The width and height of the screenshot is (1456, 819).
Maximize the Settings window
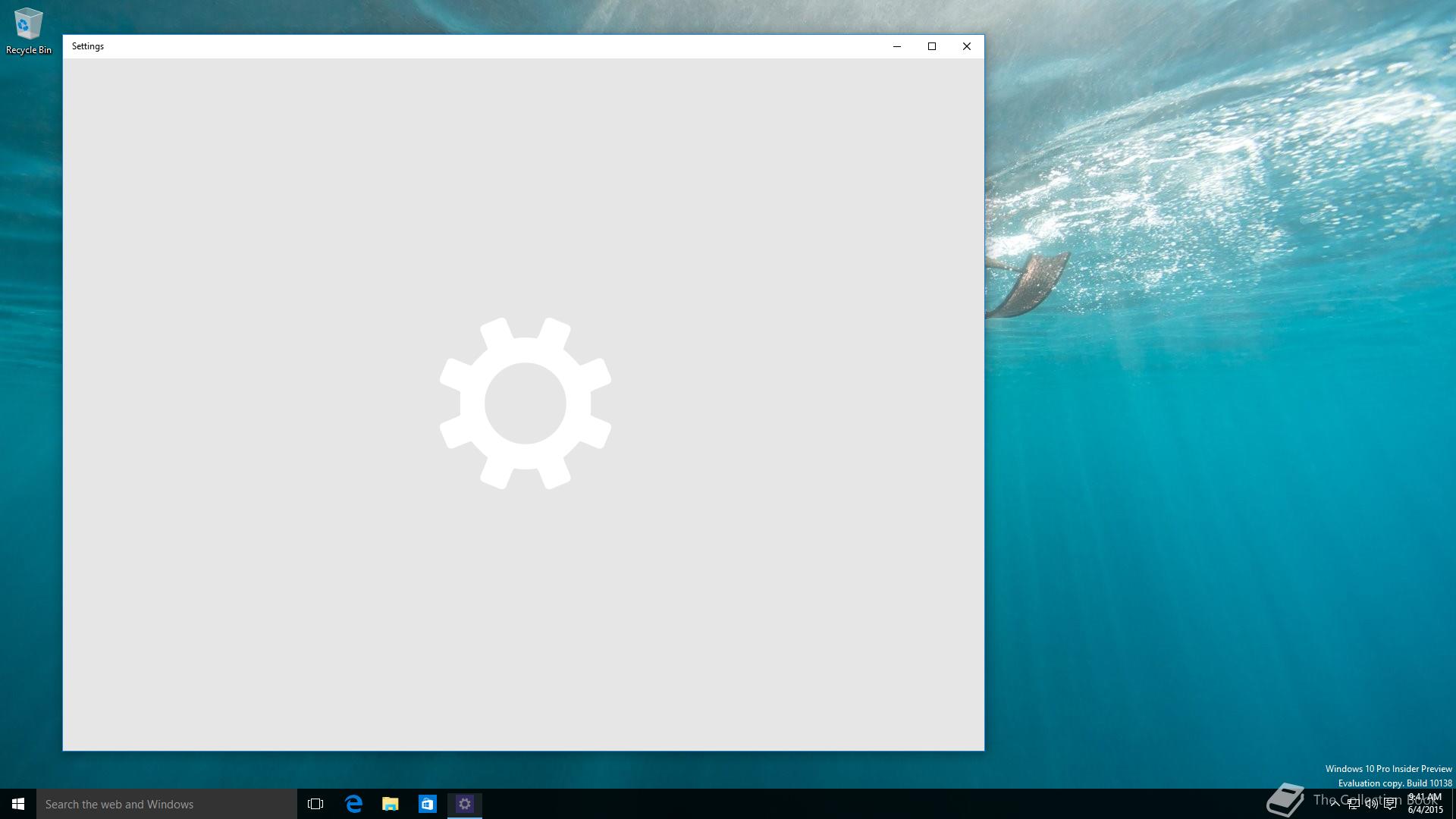pyautogui.click(x=932, y=46)
